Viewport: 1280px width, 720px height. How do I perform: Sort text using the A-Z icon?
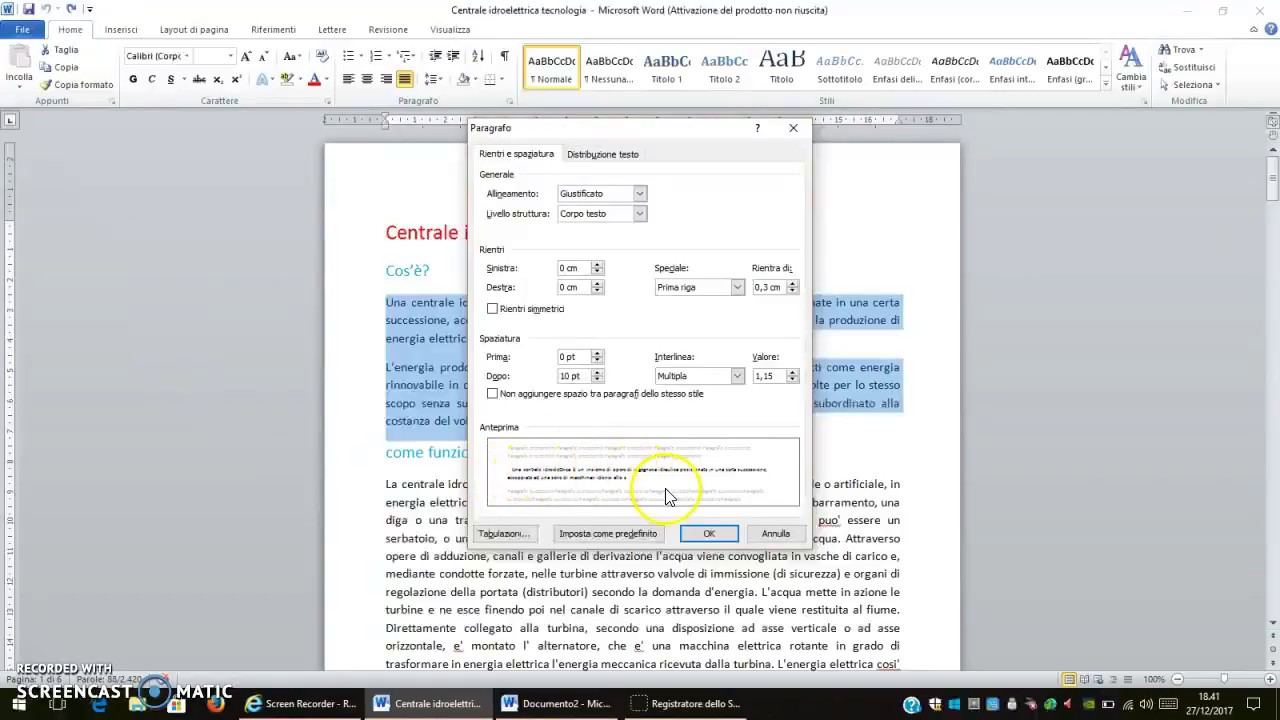(x=478, y=56)
